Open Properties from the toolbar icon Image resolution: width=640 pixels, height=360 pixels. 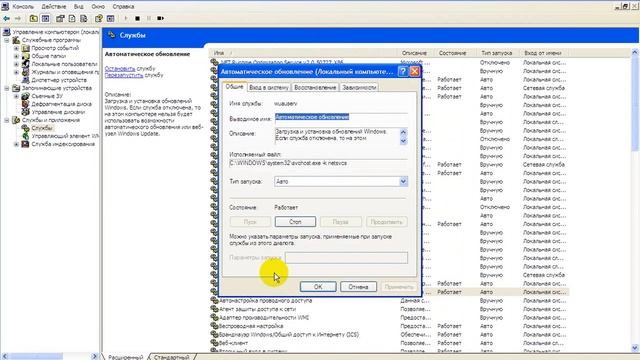tap(60, 18)
